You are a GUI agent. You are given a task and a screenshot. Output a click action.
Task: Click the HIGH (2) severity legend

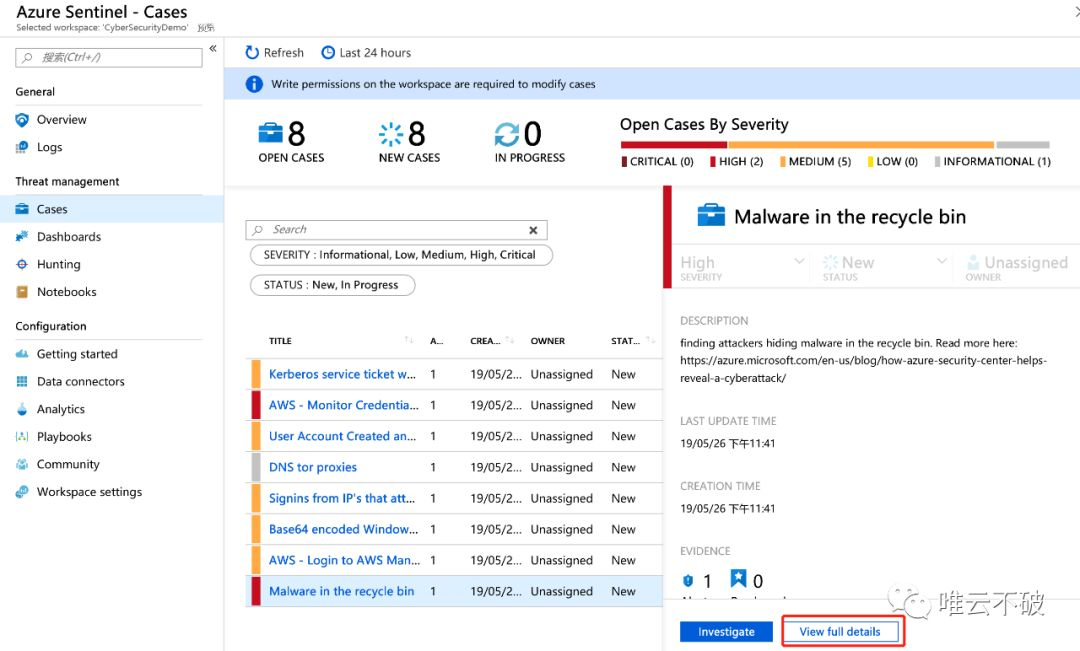(736, 161)
